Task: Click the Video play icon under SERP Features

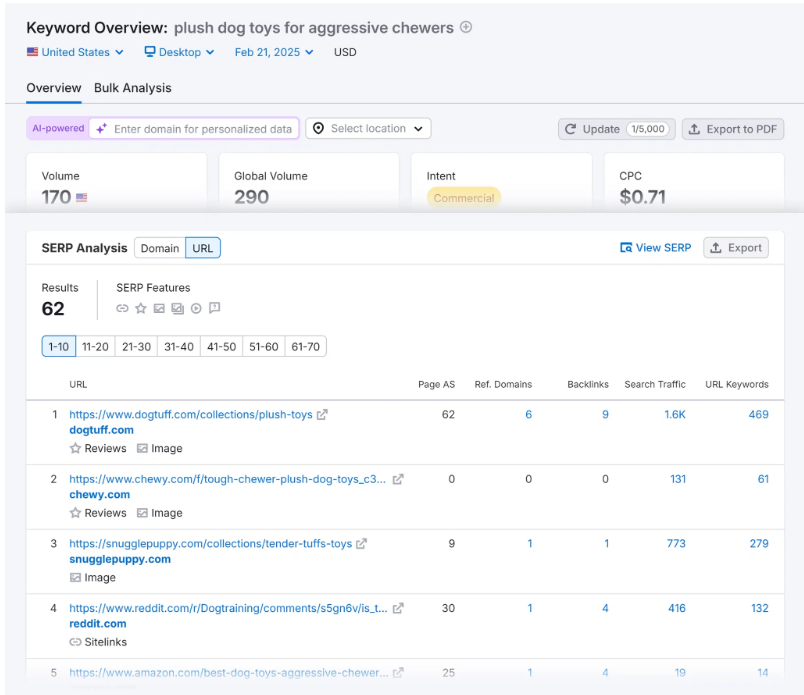Action: (x=196, y=308)
